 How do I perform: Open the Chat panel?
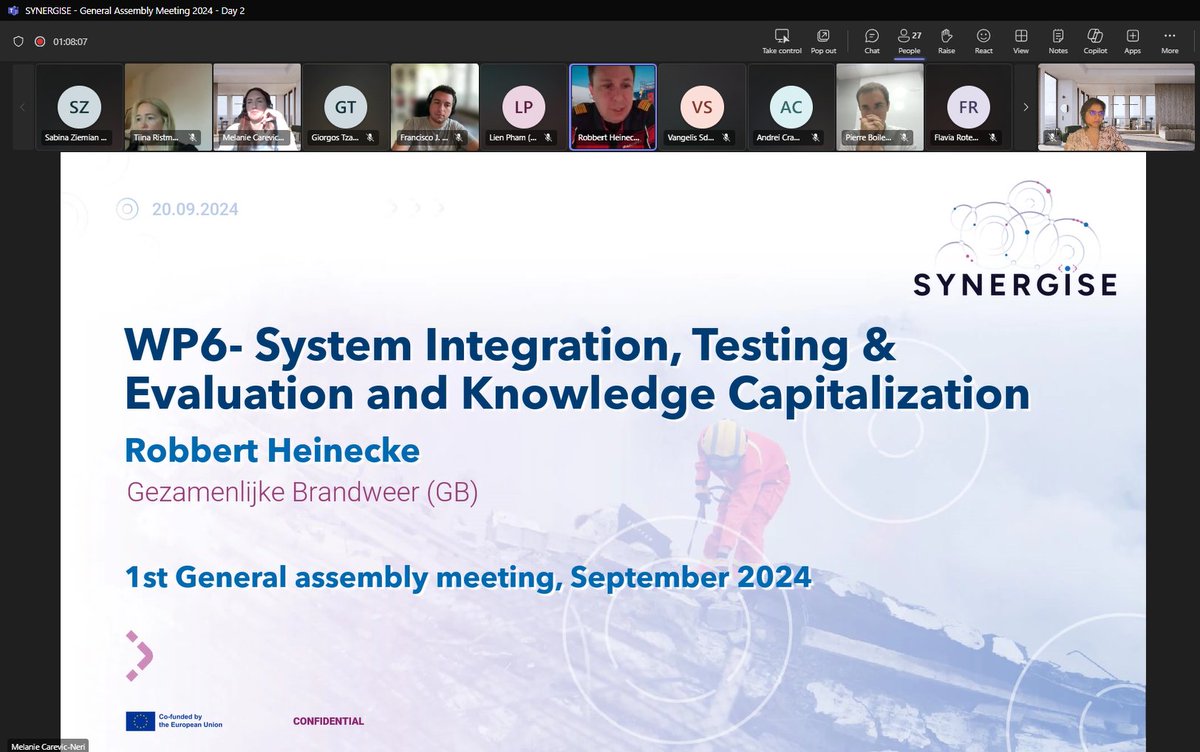pyautogui.click(x=872, y=41)
